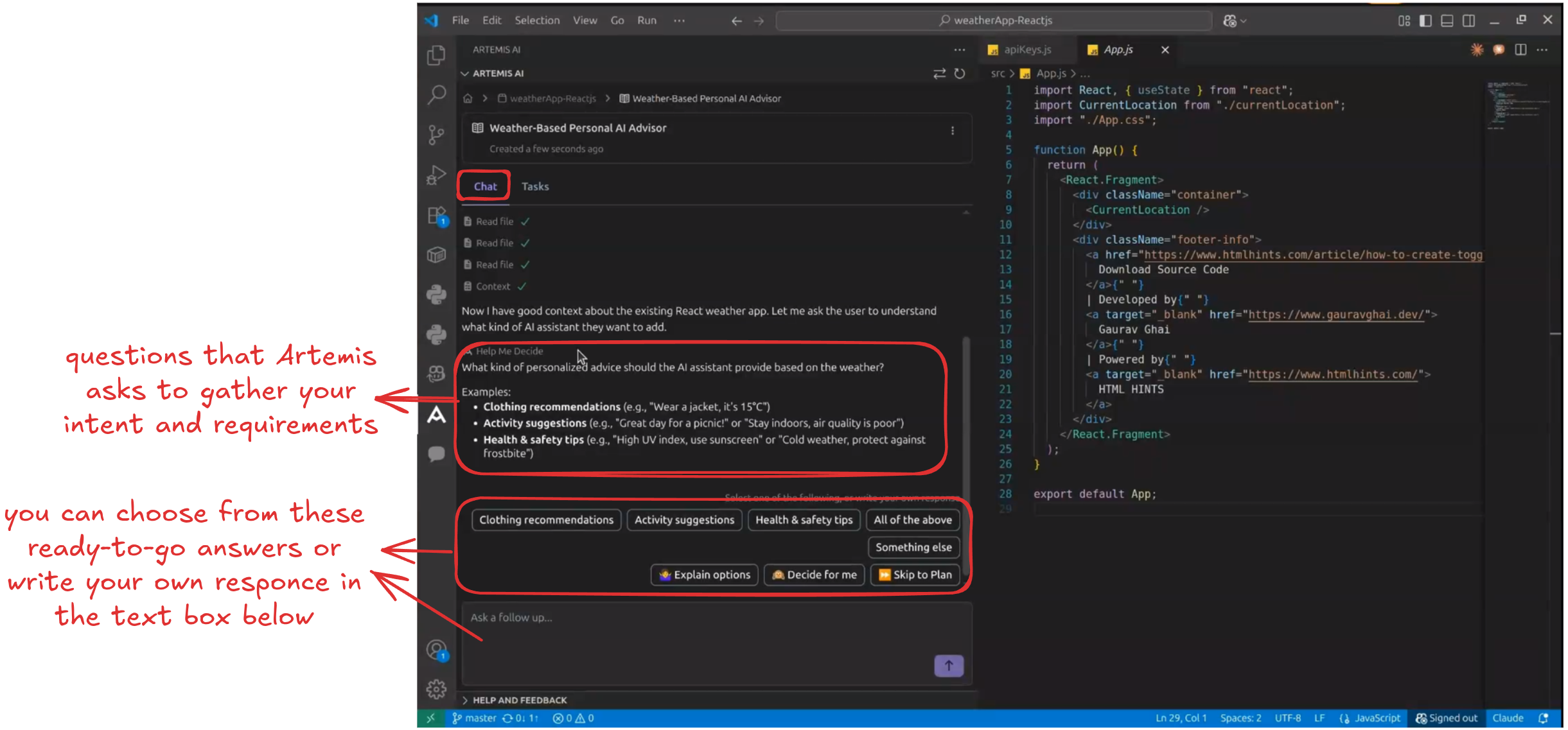The image size is (1568, 730).
Task: Click the Artemis AI activity bar icon
Action: tap(436, 415)
